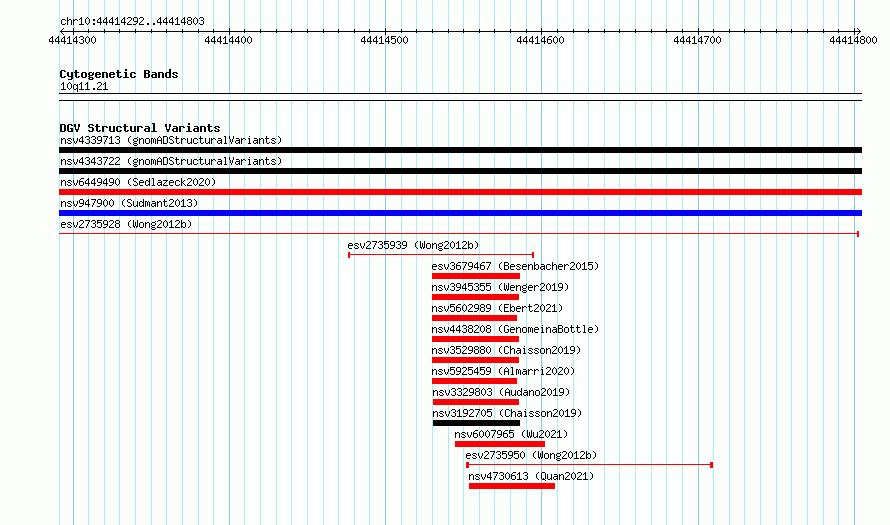Click the Cytogenetic Bands track title
Viewport: 890px width, 525px height.
(x=119, y=74)
